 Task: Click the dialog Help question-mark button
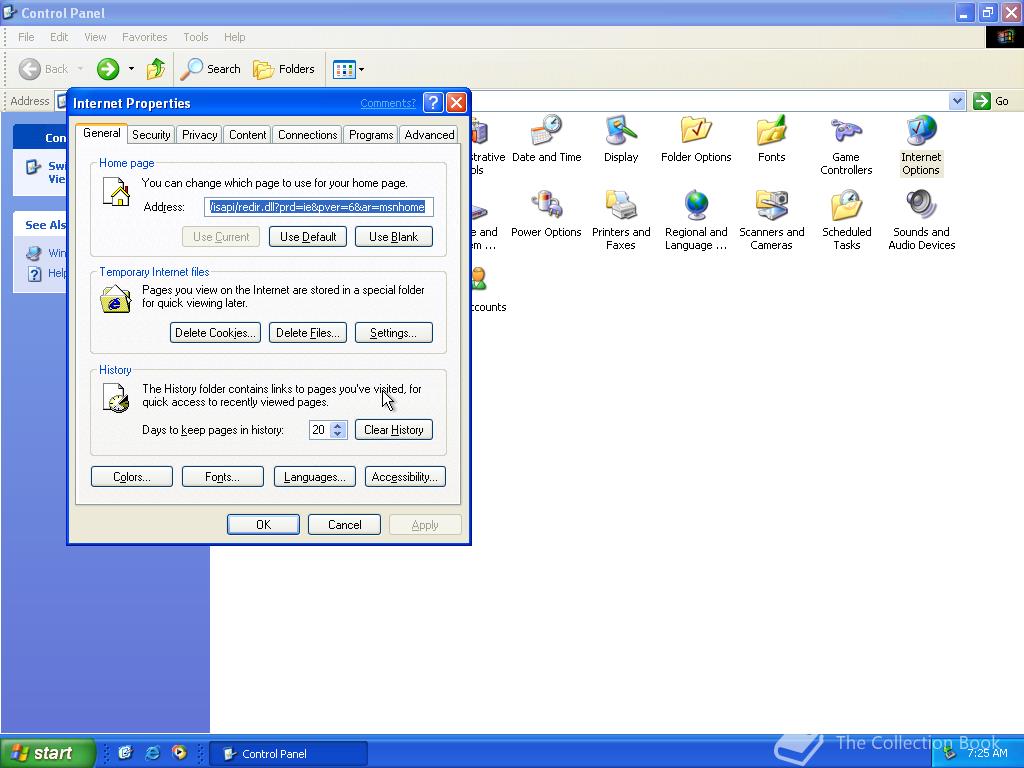(x=433, y=103)
